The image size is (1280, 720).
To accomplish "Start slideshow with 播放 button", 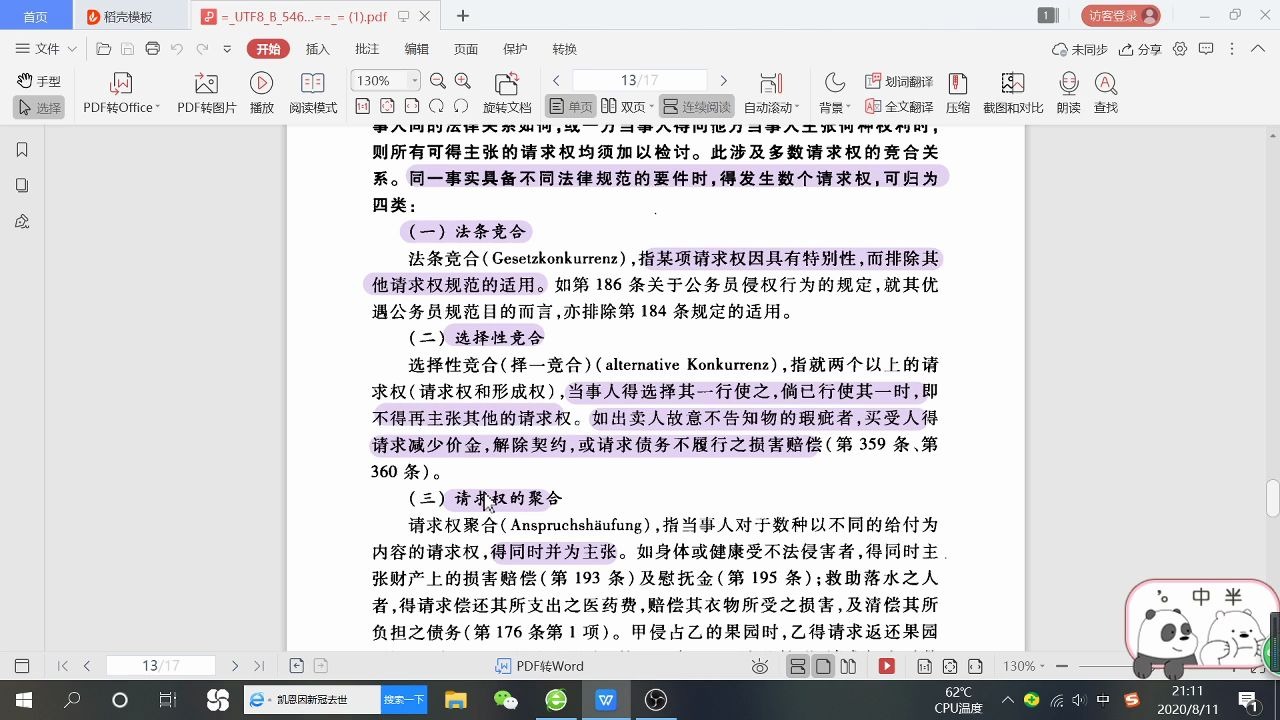I will (x=261, y=94).
